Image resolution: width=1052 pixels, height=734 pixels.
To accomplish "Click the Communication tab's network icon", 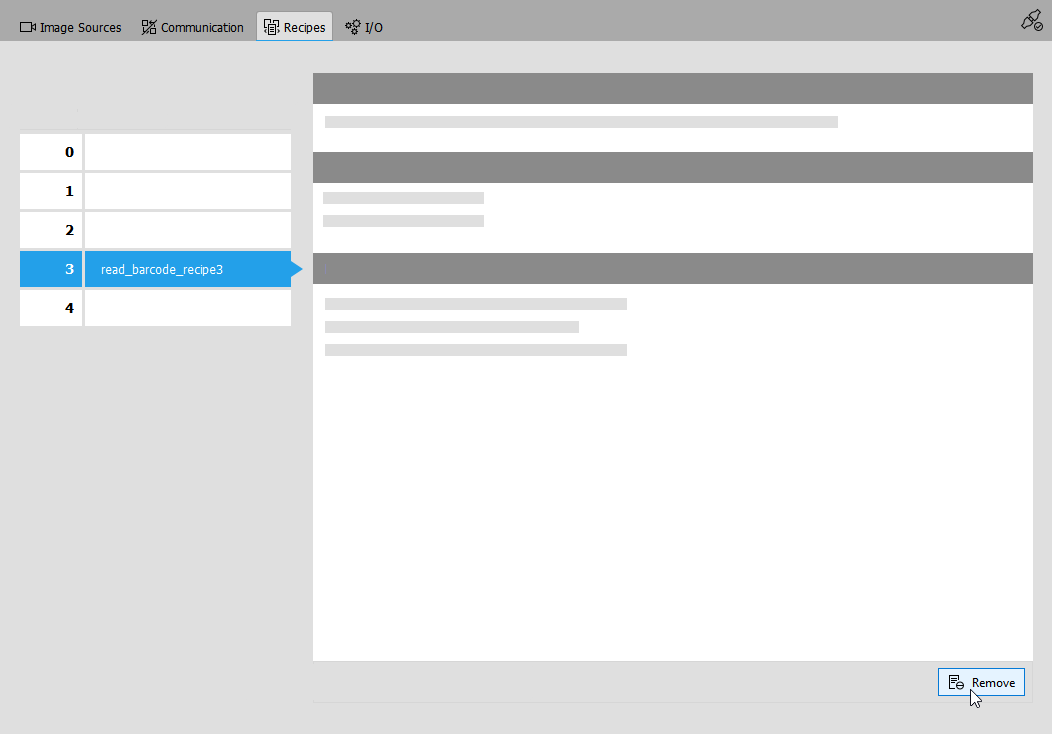I will [x=149, y=28].
